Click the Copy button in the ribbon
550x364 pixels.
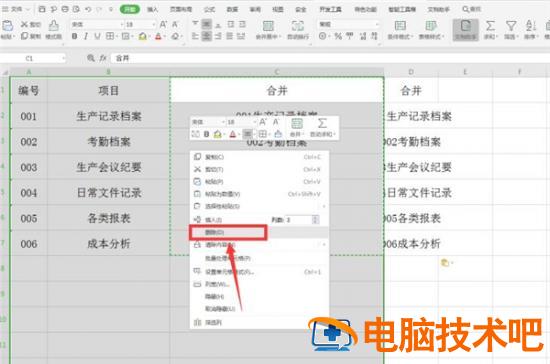point(31,36)
